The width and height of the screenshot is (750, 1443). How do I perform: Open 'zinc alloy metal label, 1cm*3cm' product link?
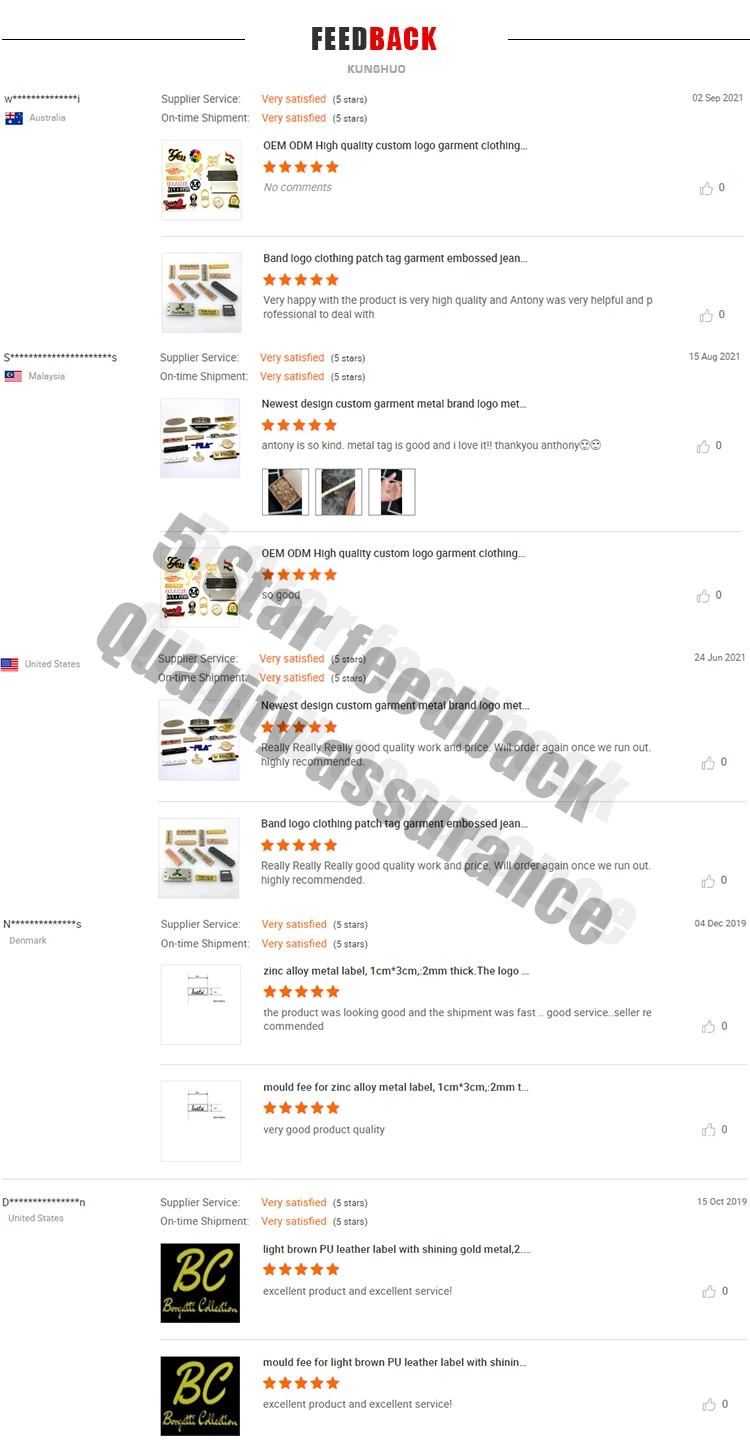[396, 971]
